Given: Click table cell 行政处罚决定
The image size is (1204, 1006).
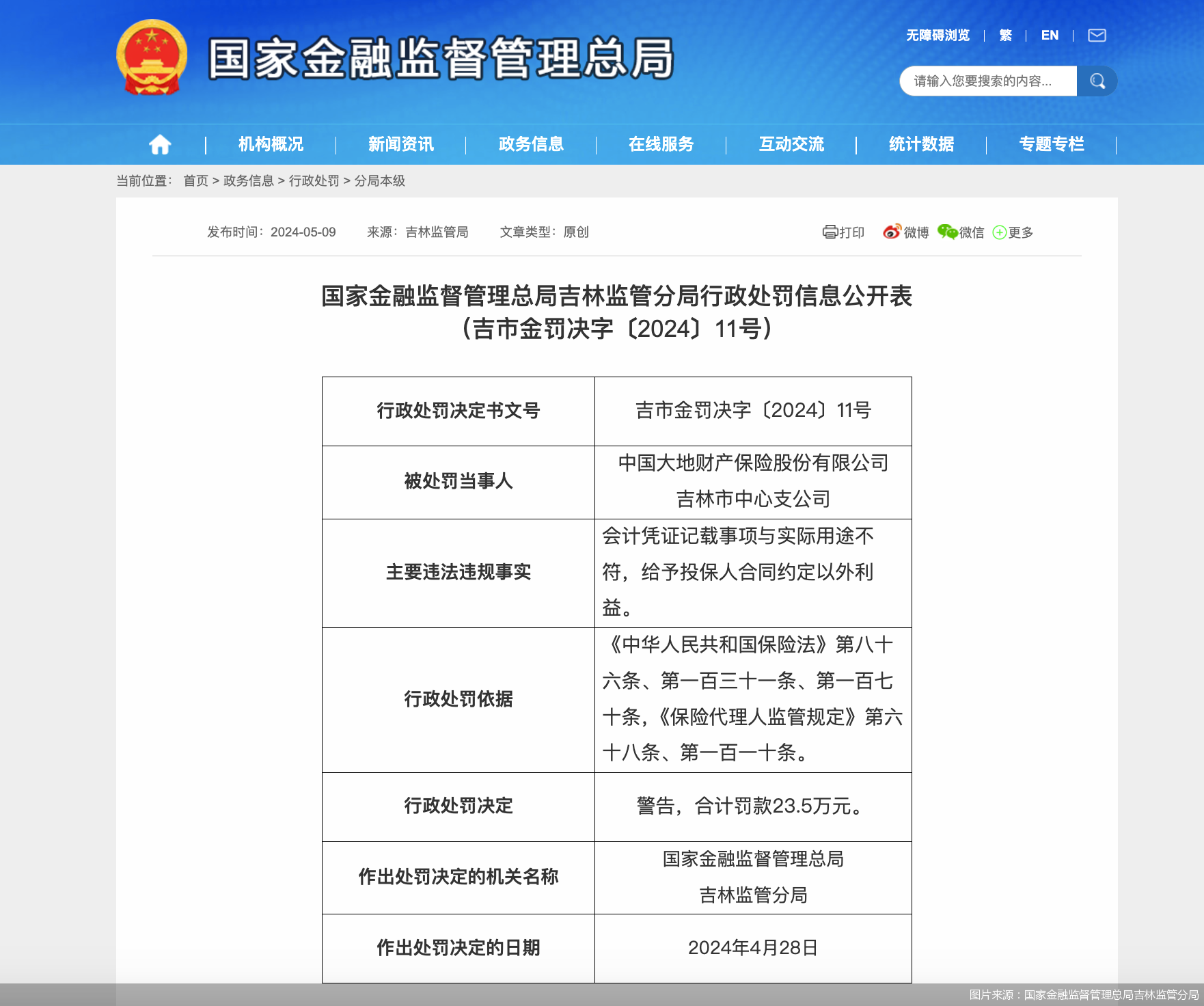Looking at the screenshot, I should [x=459, y=806].
